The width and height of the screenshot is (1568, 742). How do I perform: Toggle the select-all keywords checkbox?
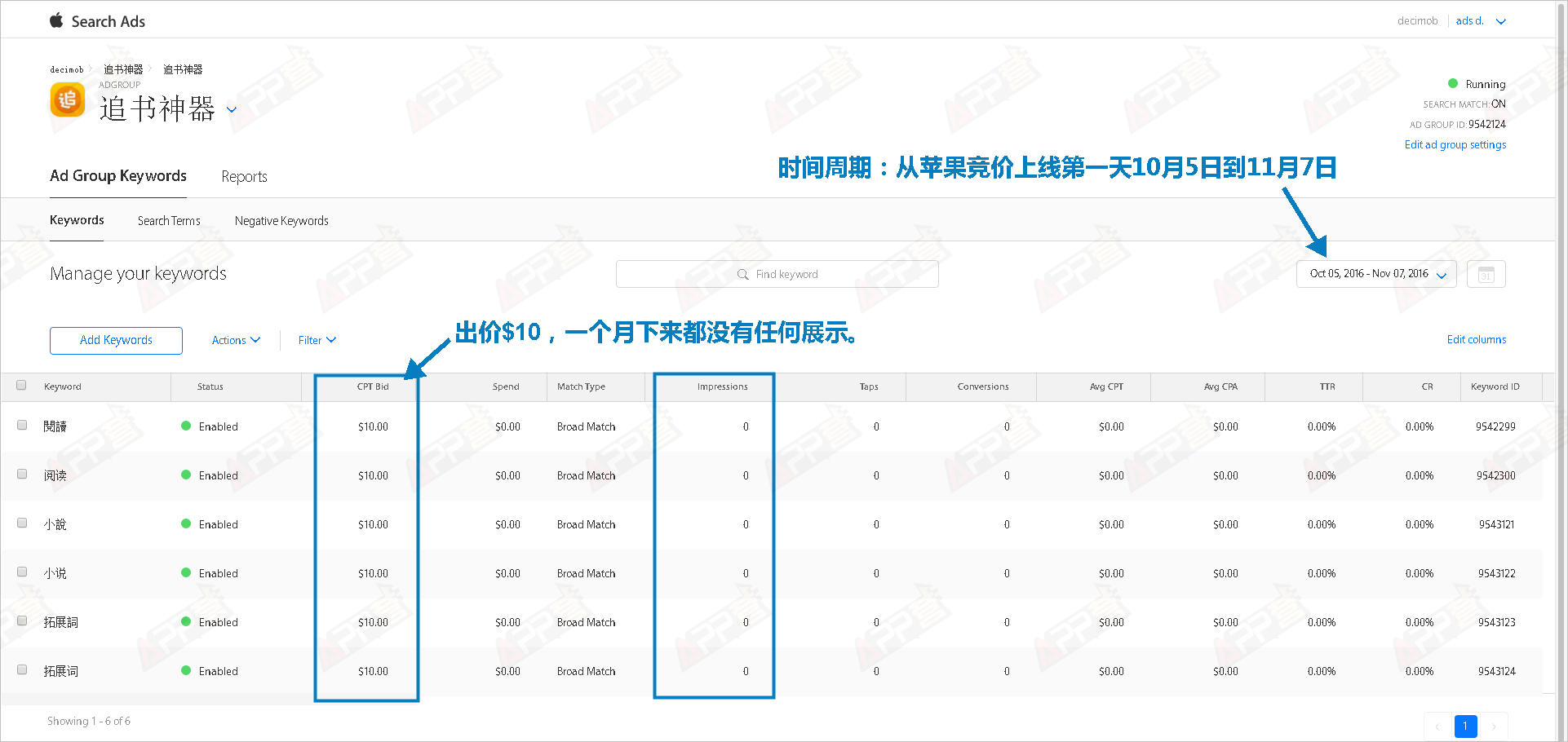(22, 386)
